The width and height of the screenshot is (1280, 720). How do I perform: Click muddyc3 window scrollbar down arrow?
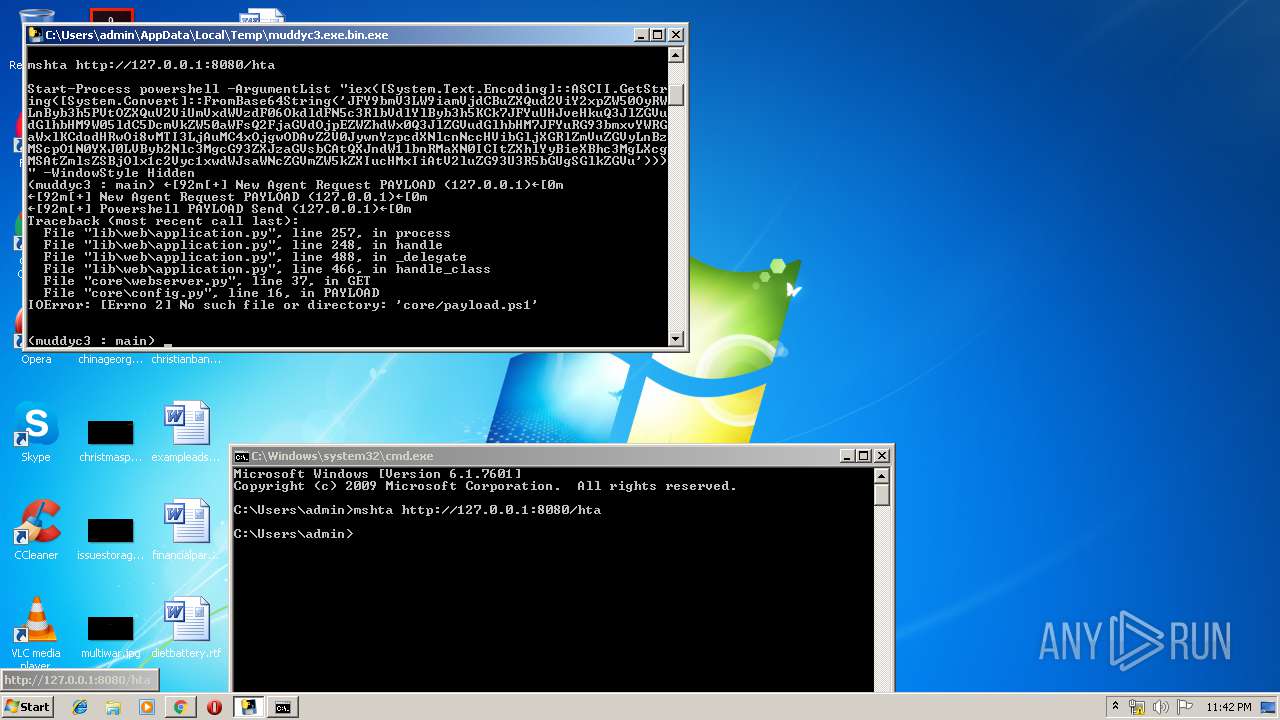676,339
